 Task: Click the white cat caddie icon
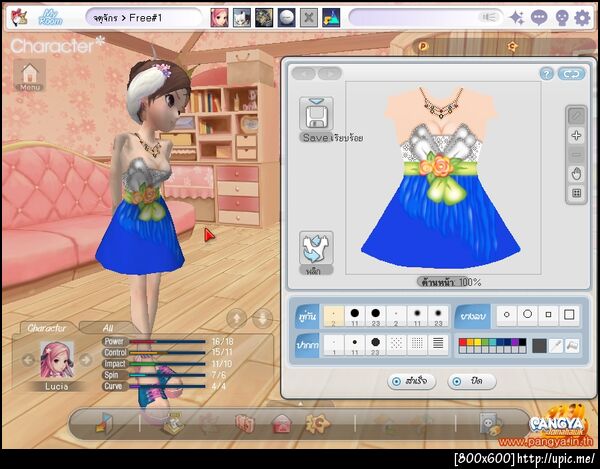click(x=242, y=18)
